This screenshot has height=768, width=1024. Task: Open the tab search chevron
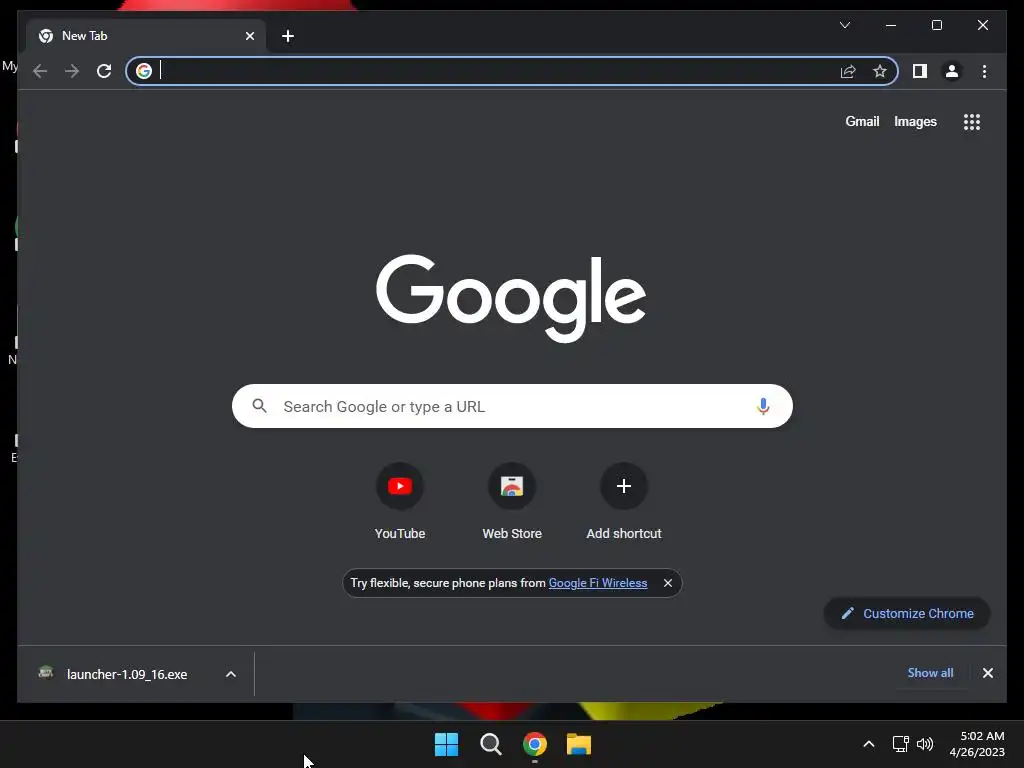[844, 25]
